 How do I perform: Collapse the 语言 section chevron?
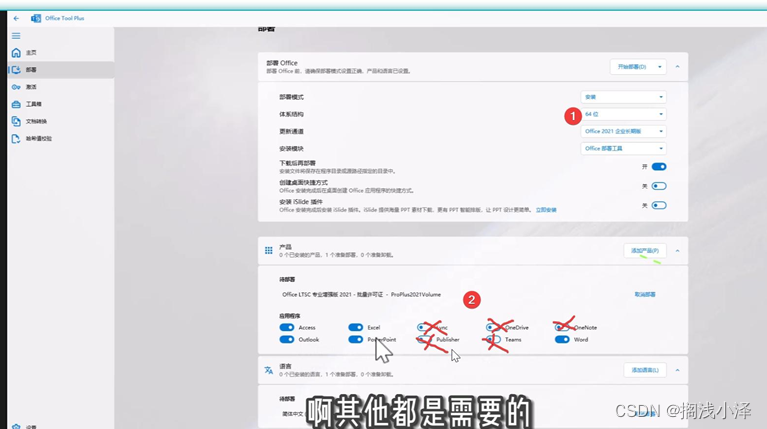[677, 370]
